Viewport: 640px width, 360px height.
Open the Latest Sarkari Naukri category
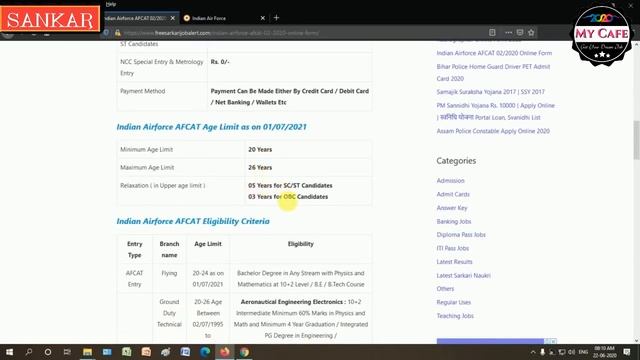(x=463, y=276)
